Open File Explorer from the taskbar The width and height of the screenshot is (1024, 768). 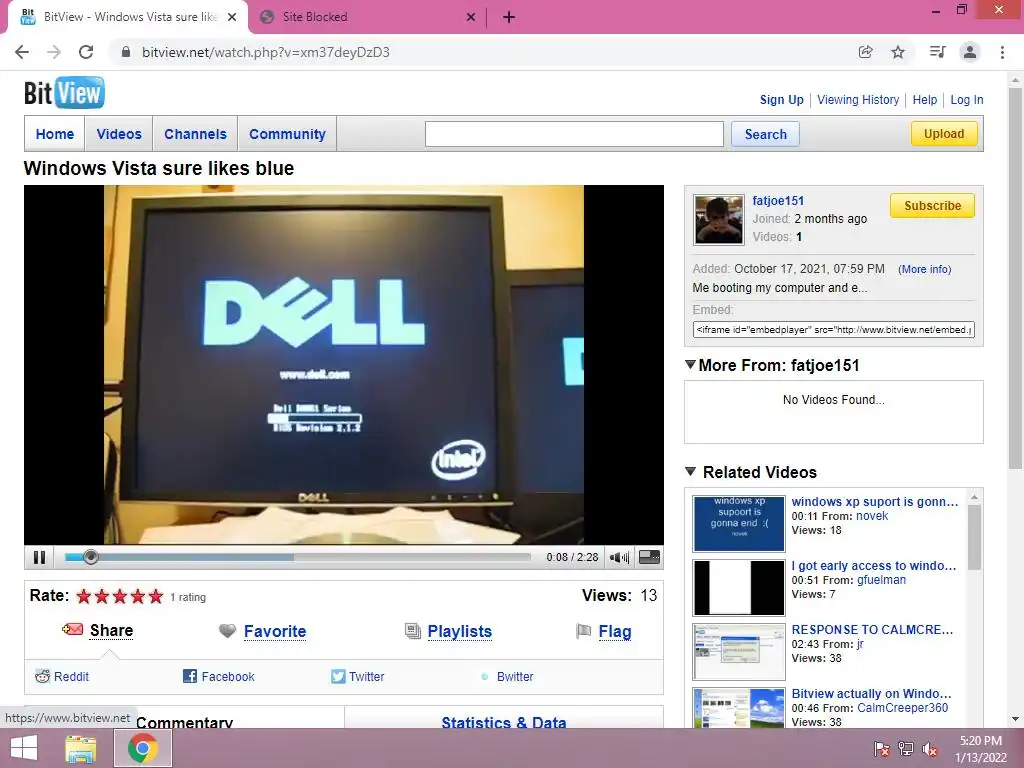tap(81, 748)
